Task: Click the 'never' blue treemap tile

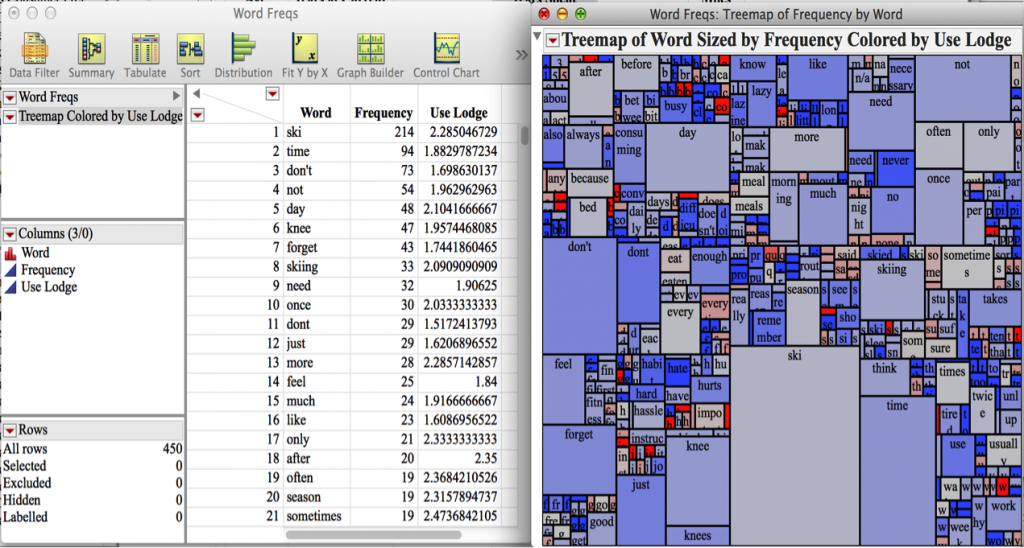Action: (895, 169)
